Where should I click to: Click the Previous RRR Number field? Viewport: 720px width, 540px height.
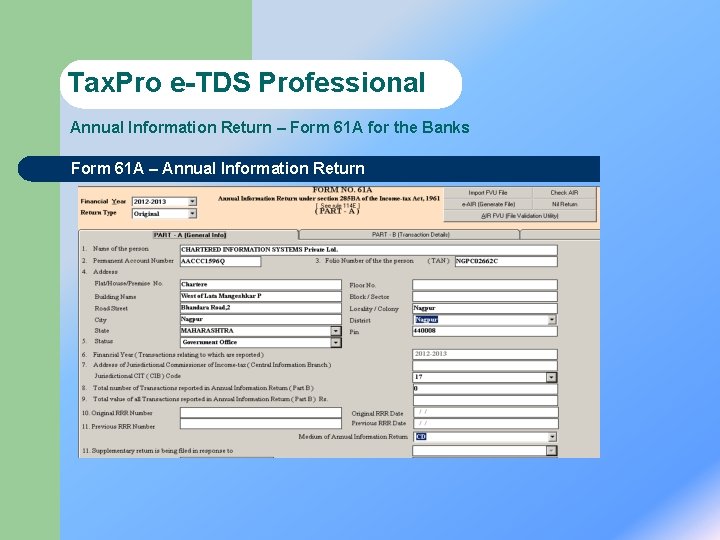tap(260, 424)
